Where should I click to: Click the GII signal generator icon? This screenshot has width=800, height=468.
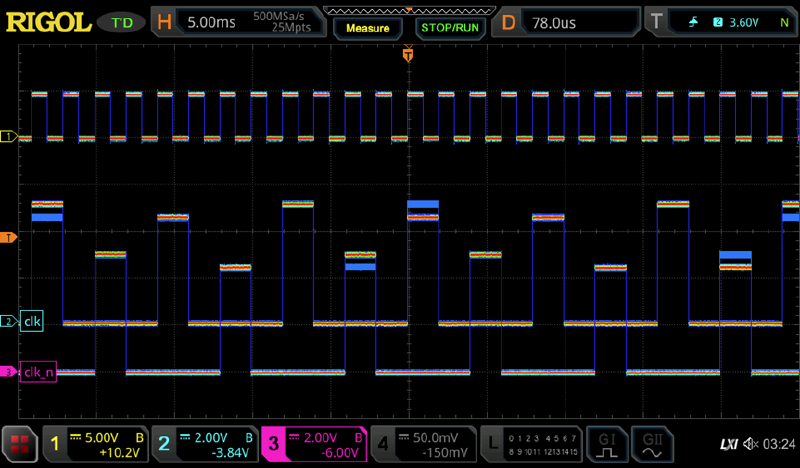(x=654, y=442)
